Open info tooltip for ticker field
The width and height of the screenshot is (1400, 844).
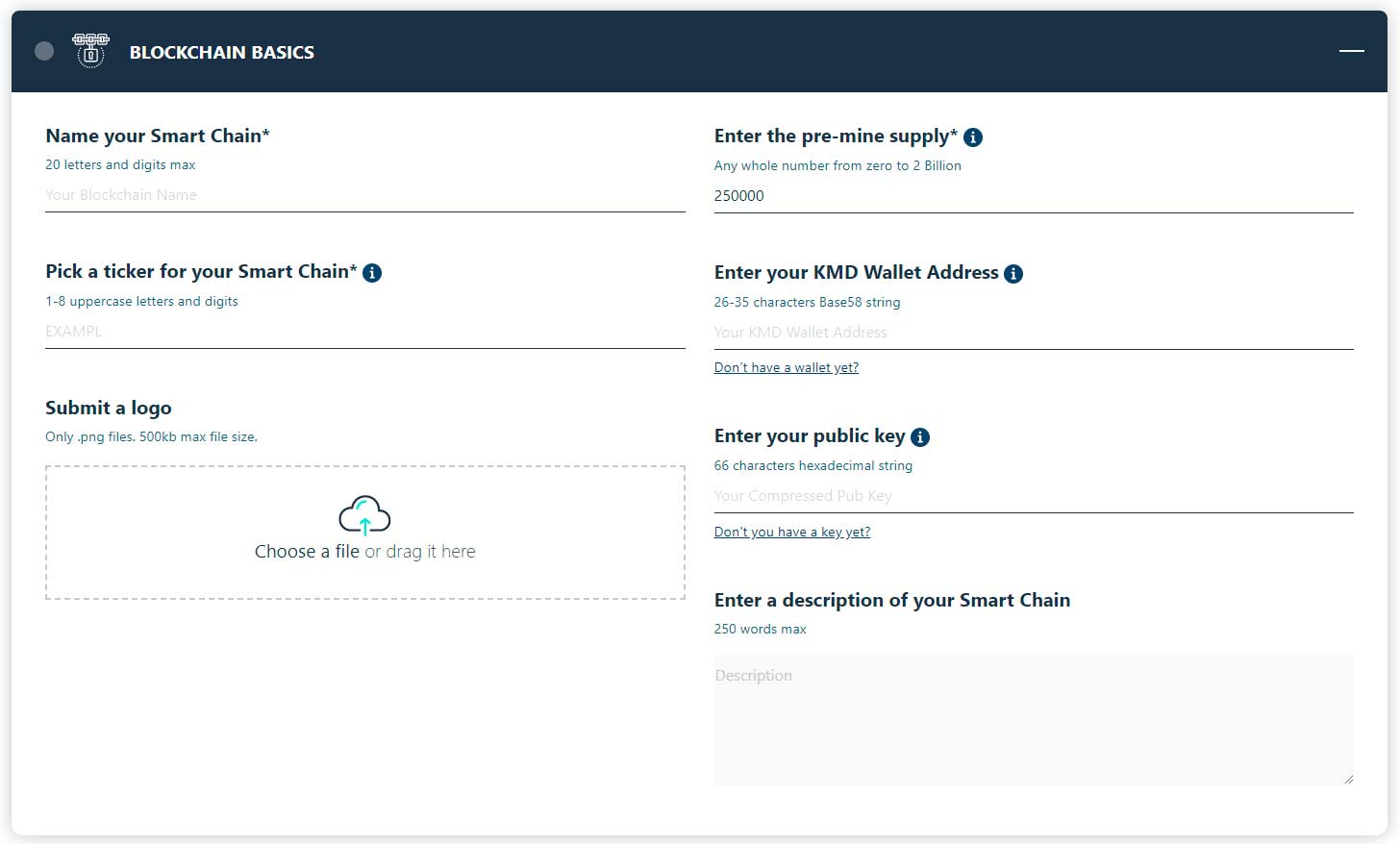[372, 273]
